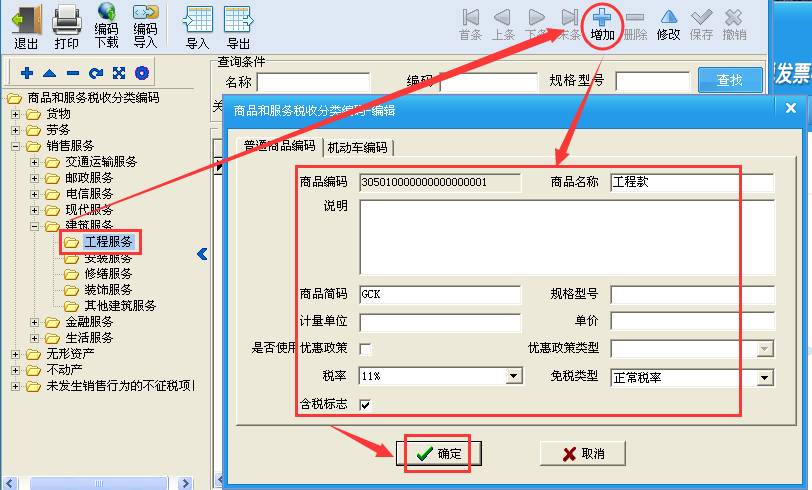Click tree toolbar refresh arrow icon
The width and height of the screenshot is (812, 490).
[96, 73]
